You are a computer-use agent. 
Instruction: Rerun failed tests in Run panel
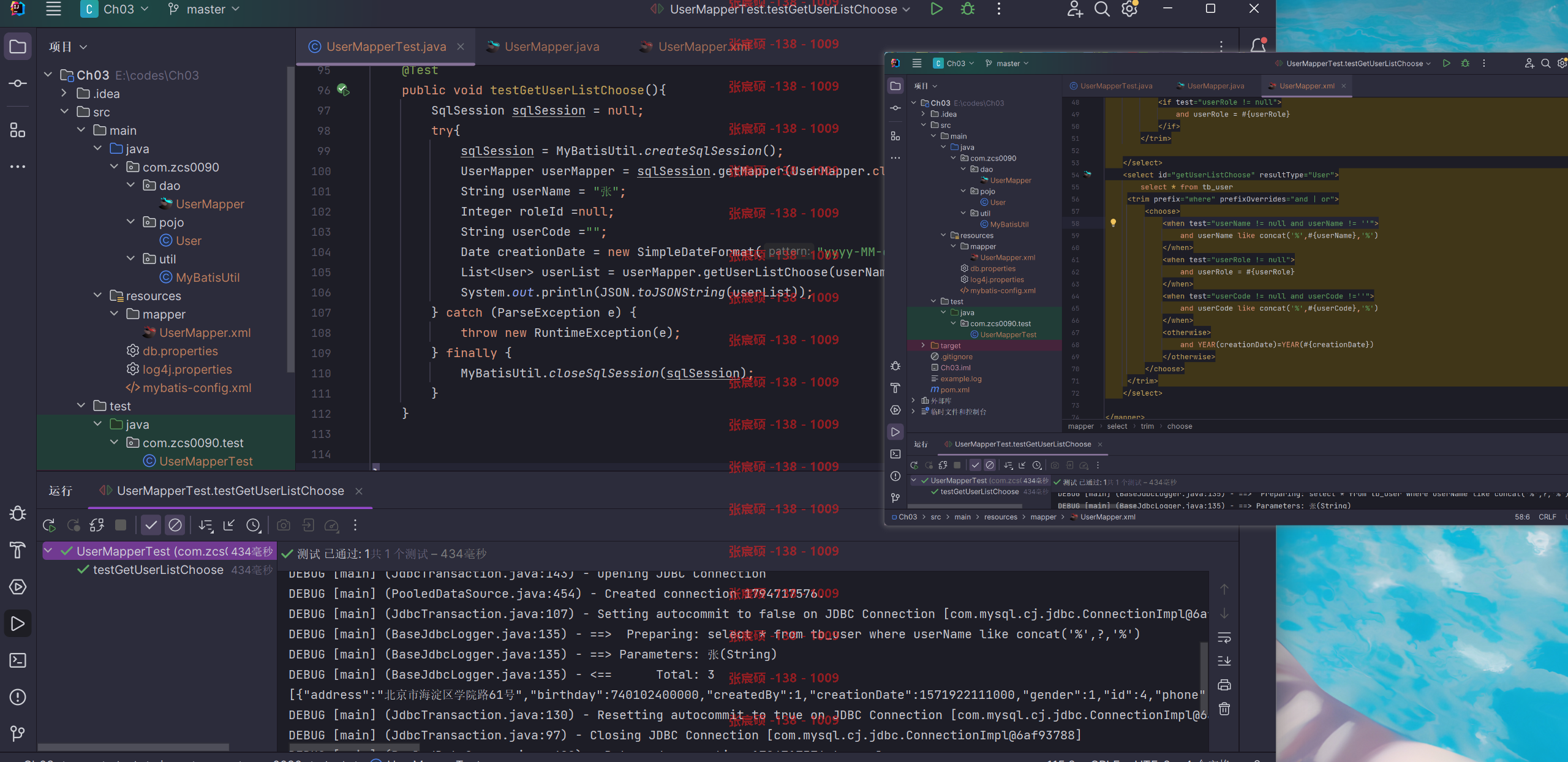pyautogui.click(x=73, y=526)
